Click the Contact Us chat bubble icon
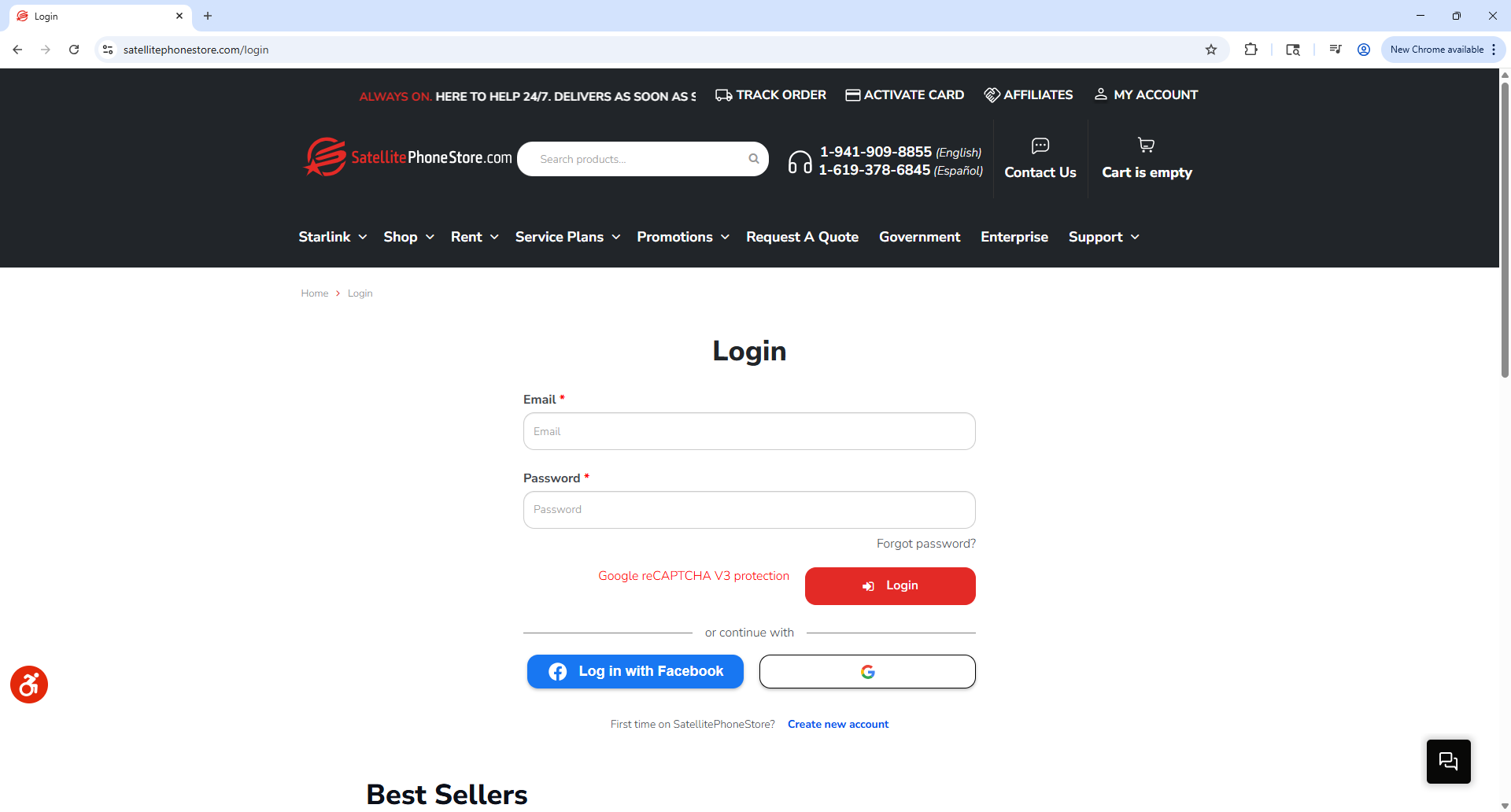1511x812 pixels. click(1040, 146)
